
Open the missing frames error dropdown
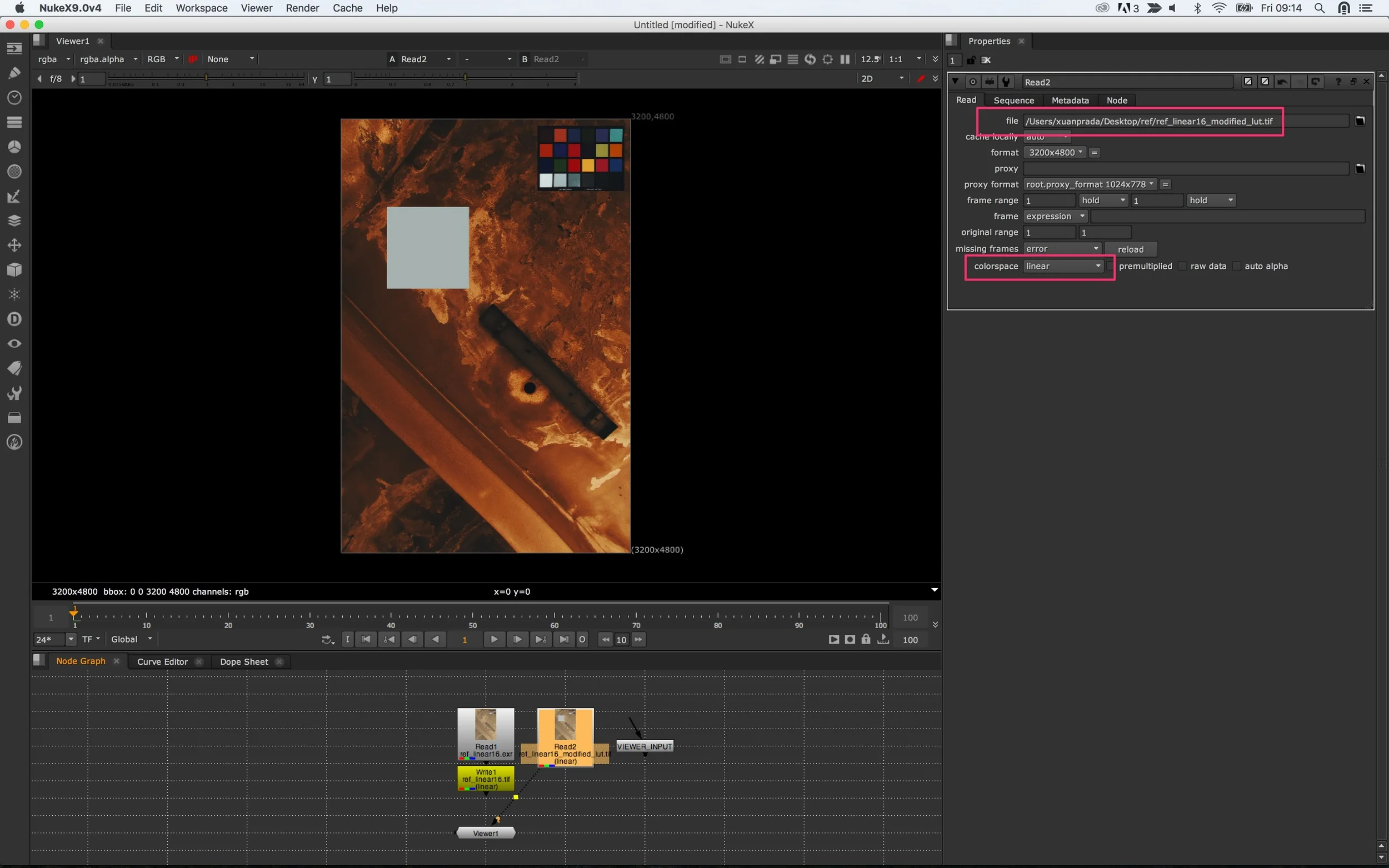click(1062, 249)
